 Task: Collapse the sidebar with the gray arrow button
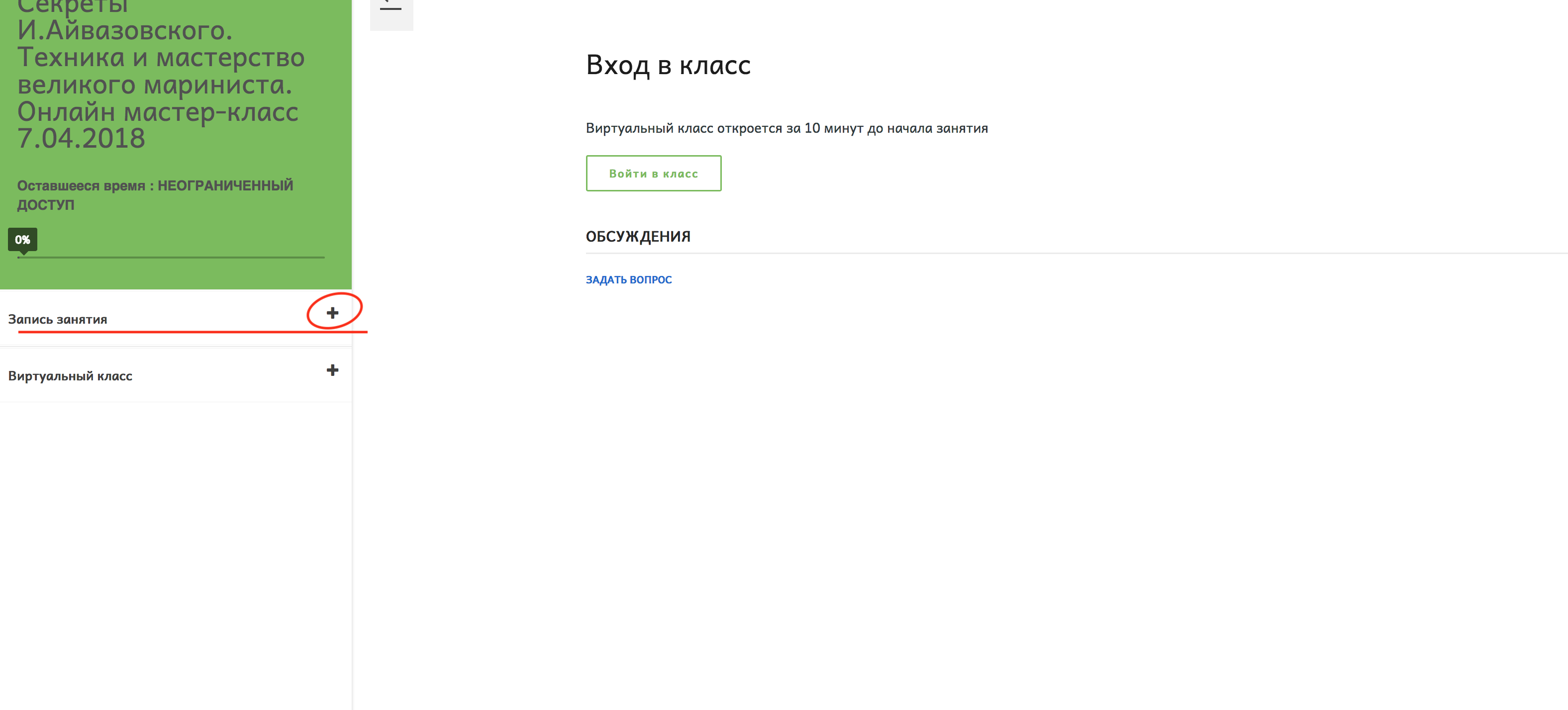[x=392, y=12]
